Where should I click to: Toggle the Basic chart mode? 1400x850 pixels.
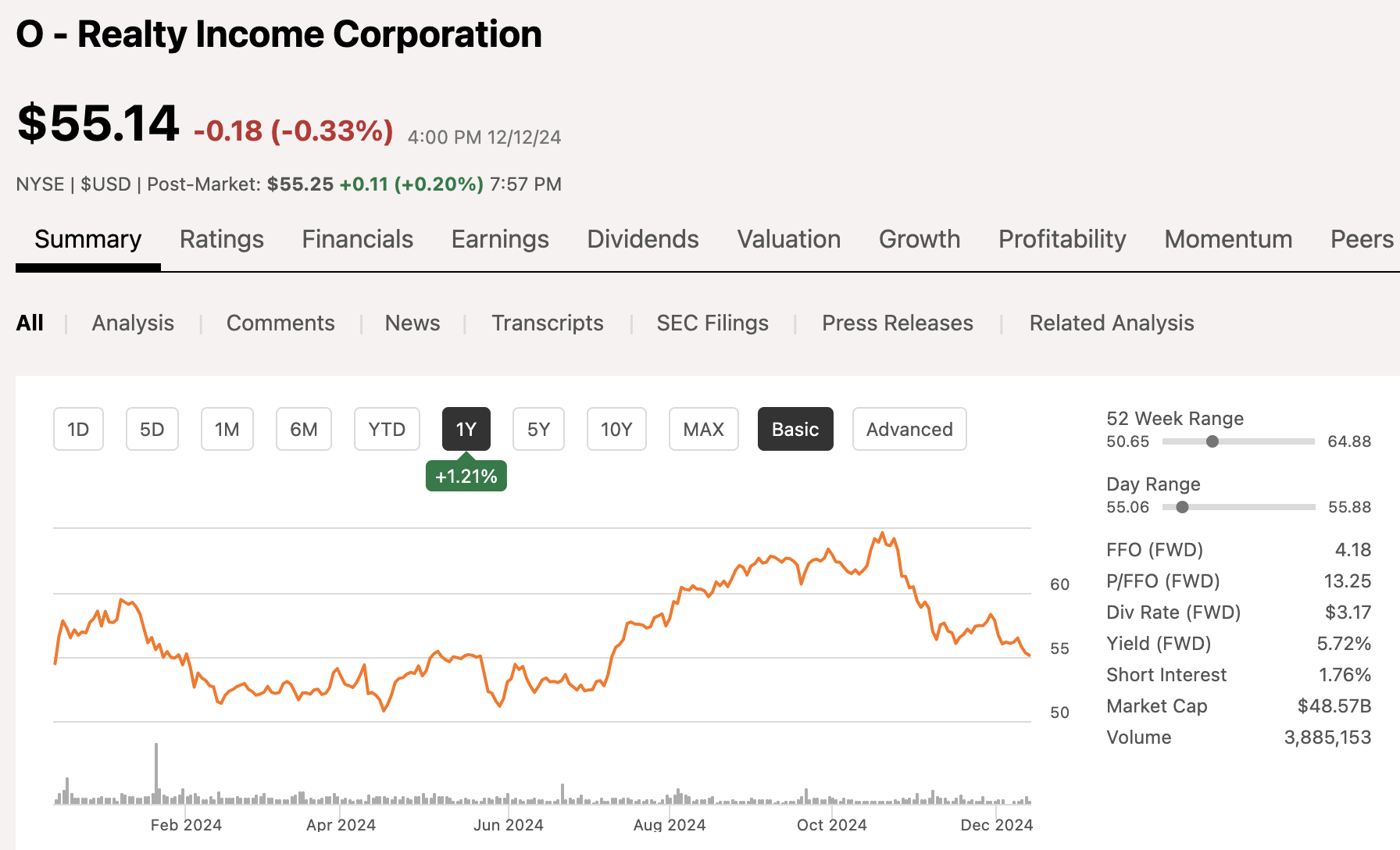(x=795, y=429)
